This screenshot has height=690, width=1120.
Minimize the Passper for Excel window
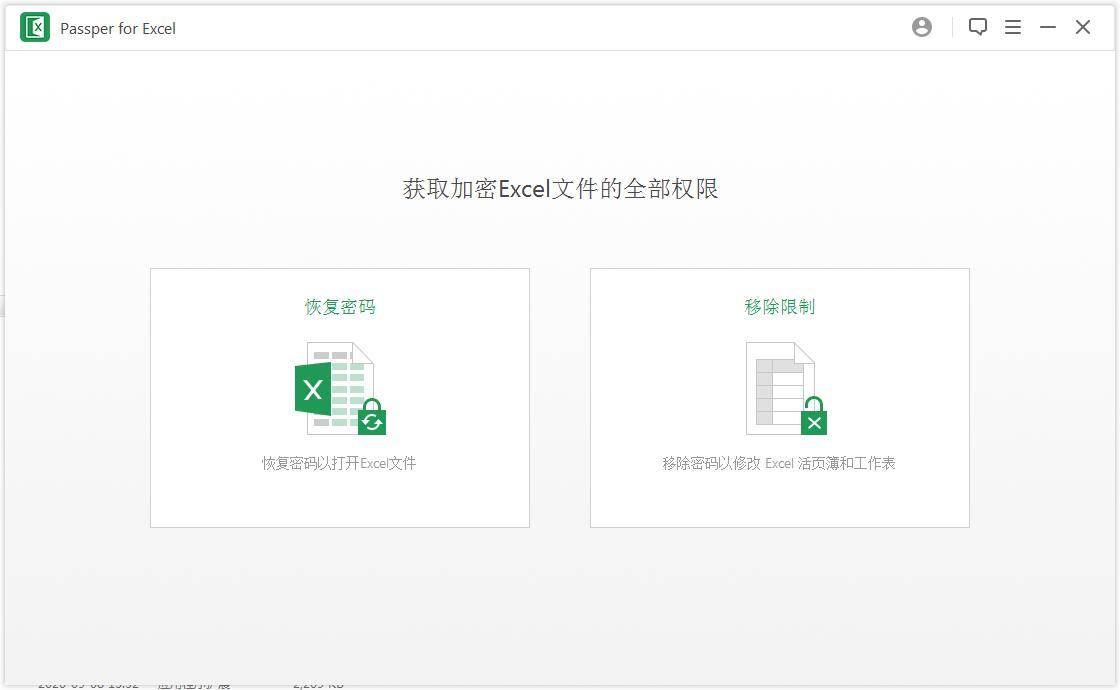point(1047,27)
